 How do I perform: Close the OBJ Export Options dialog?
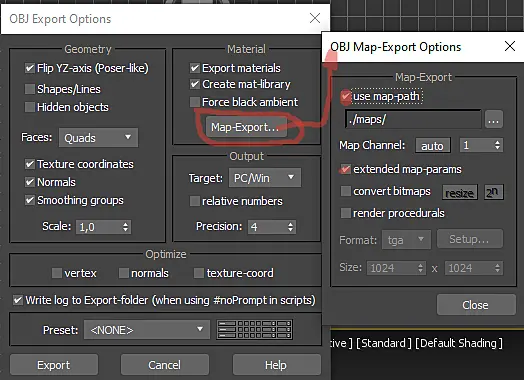click(x=315, y=18)
